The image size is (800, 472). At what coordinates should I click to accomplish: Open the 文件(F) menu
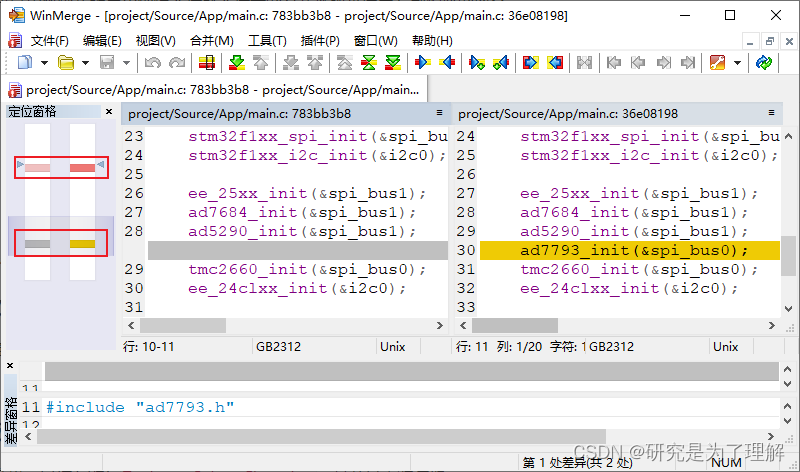49,41
